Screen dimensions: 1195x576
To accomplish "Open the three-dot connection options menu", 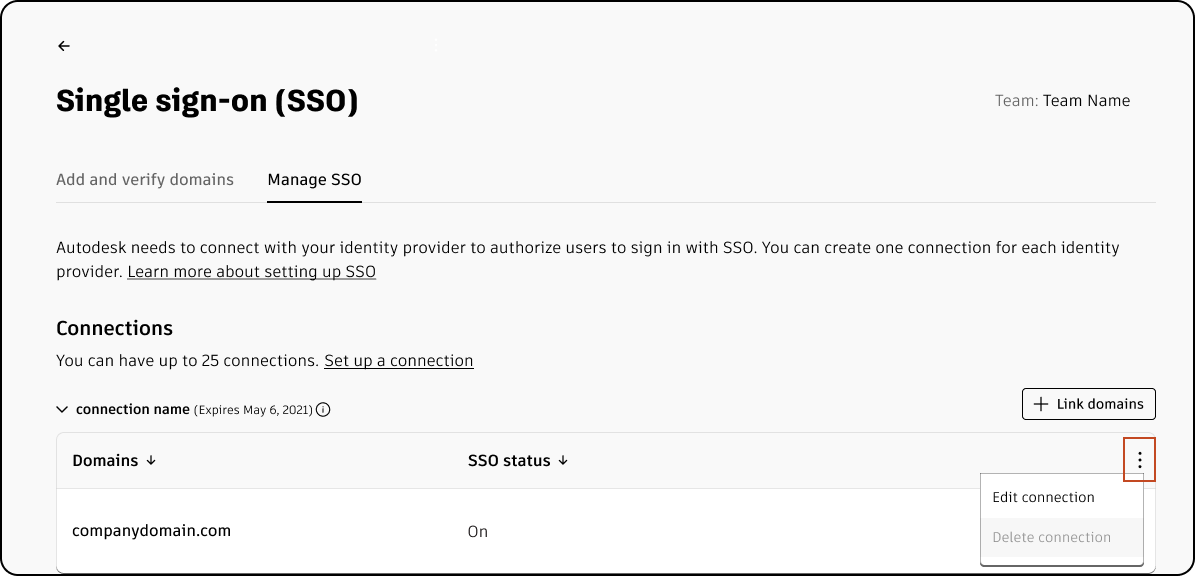I will point(1139,460).
